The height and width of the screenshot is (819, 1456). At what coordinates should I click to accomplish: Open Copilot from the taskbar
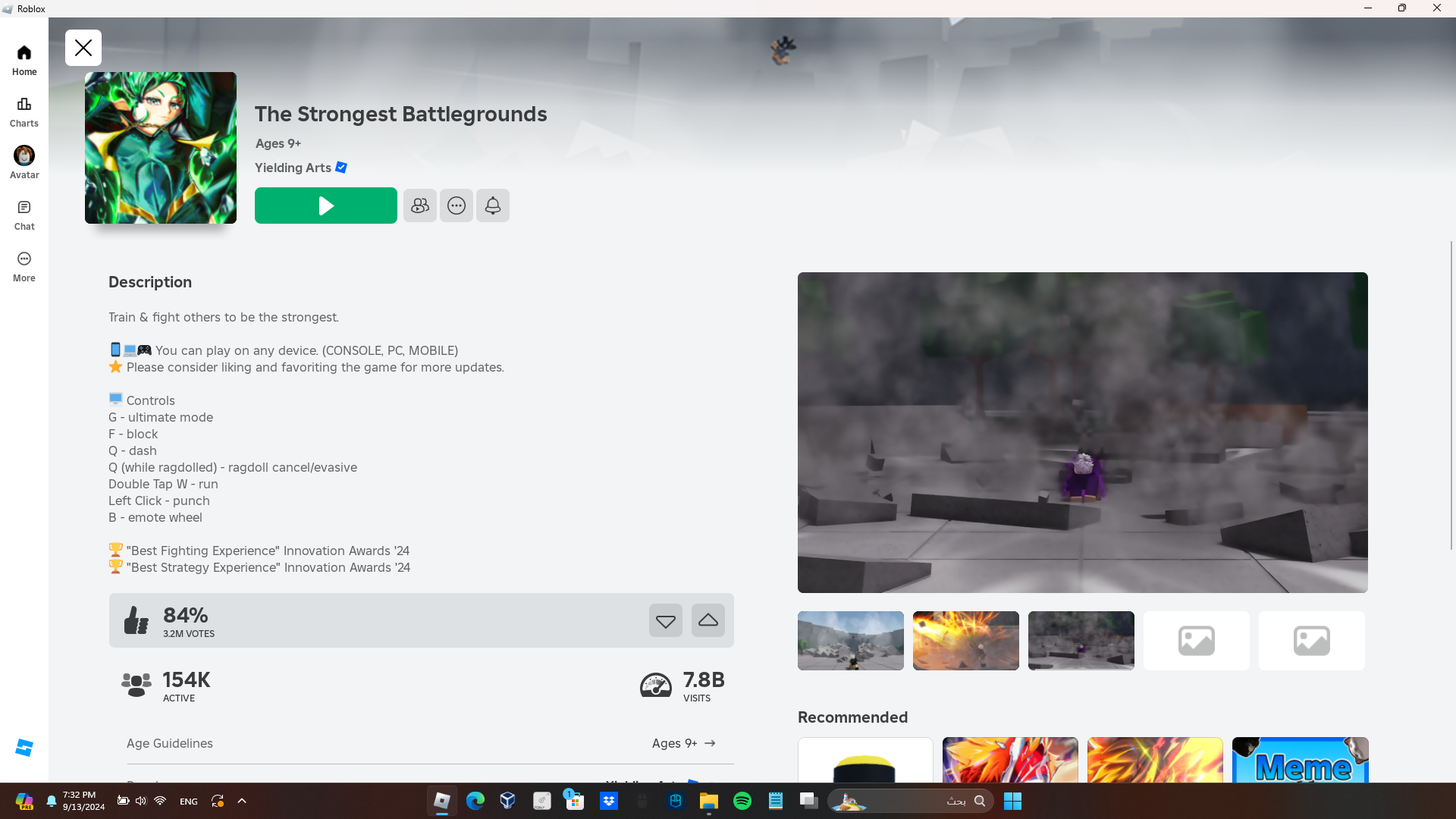[x=24, y=801]
